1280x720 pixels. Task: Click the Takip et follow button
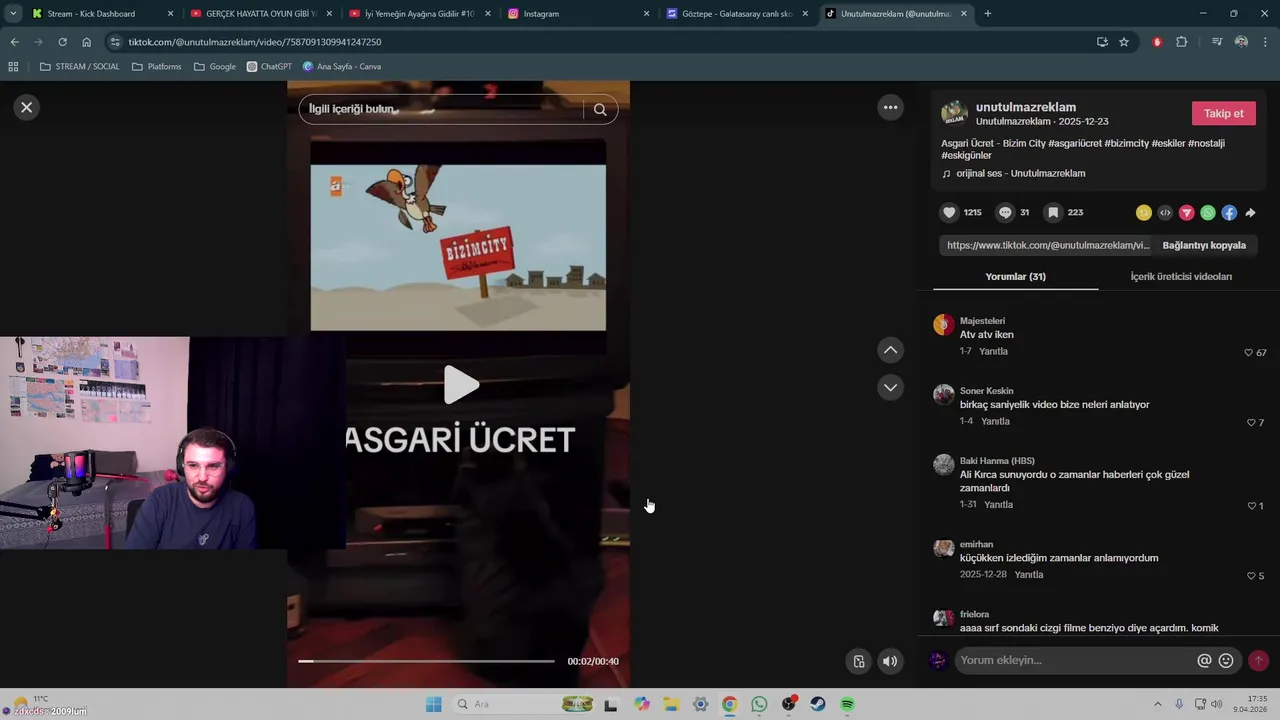coord(1224,113)
